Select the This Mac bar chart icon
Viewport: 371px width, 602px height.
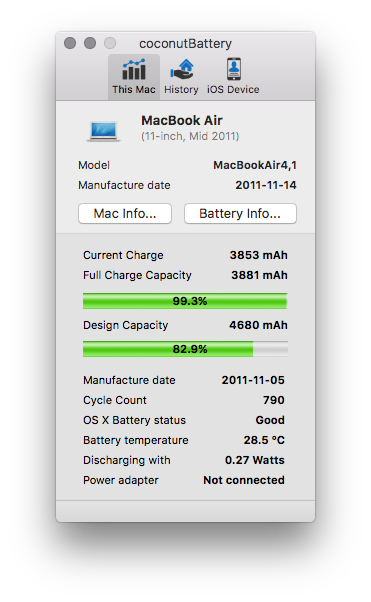(x=134, y=69)
